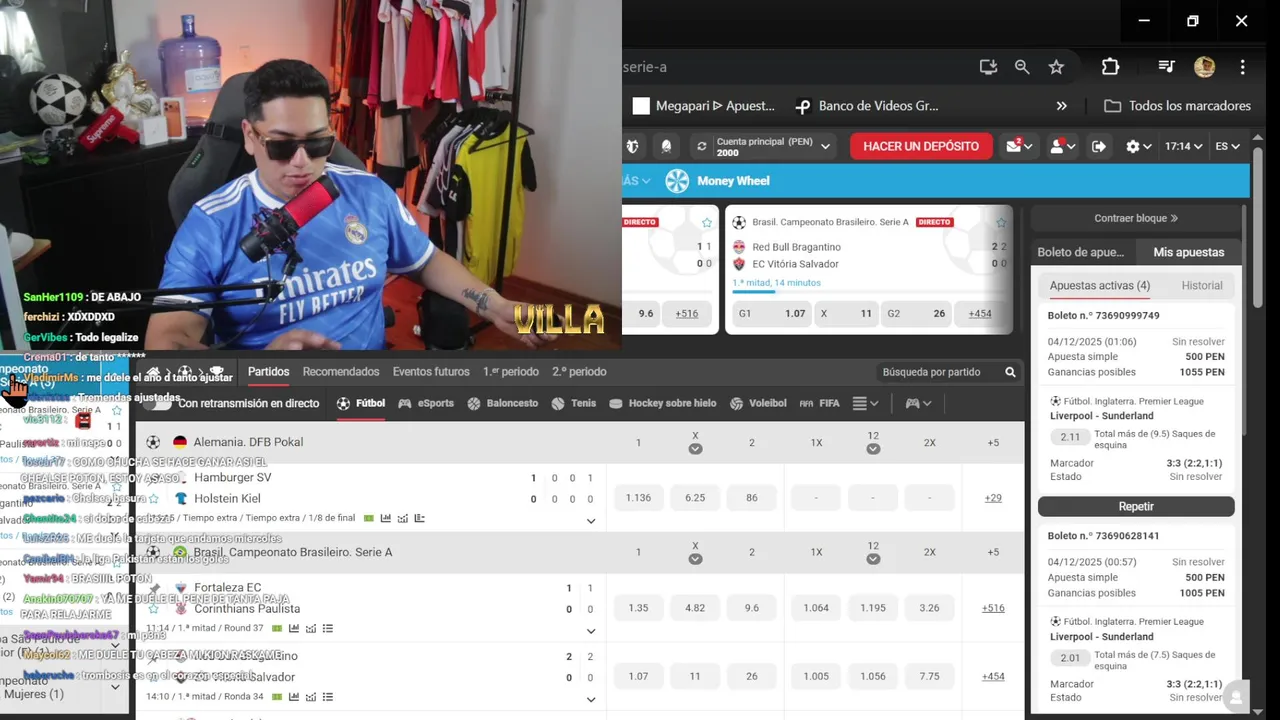Open the settings gear dropdown
This screenshot has width=1280, height=720.
(x=1139, y=146)
